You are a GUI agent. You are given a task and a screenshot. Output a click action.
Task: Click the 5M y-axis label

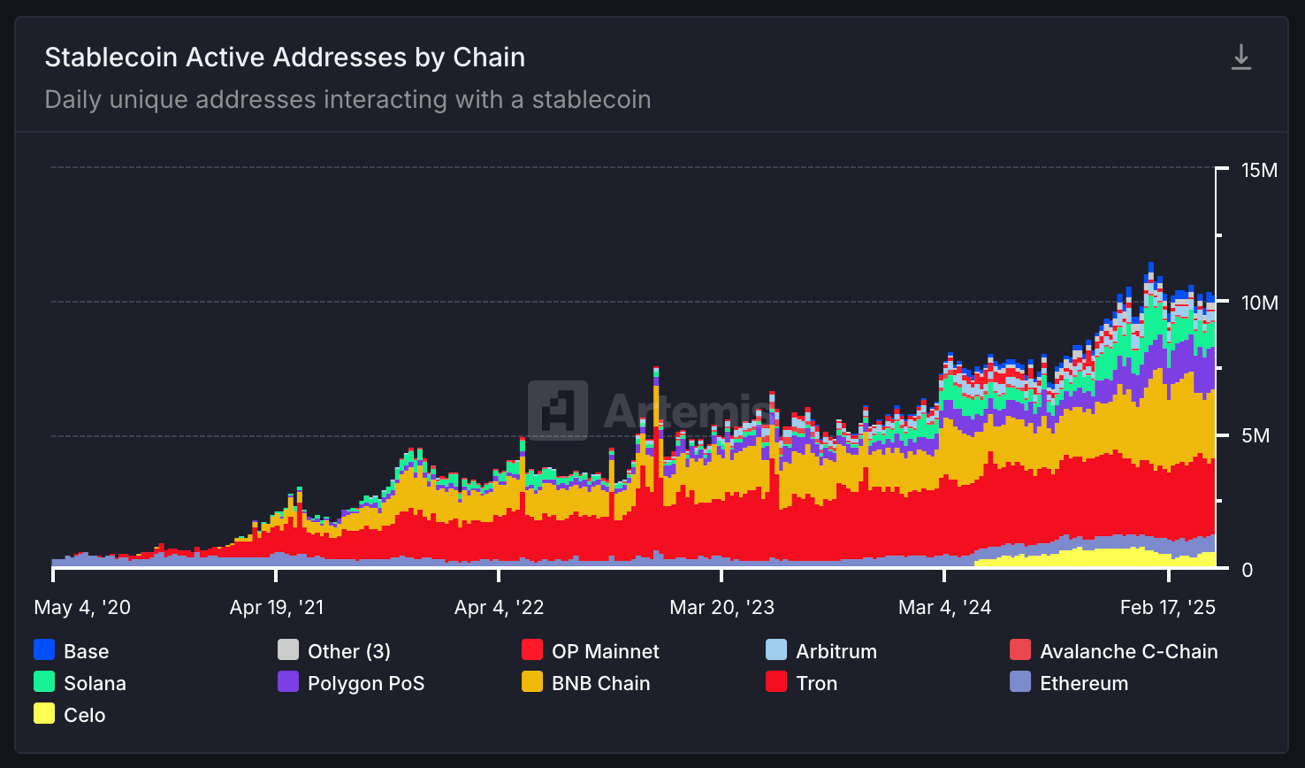coord(1254,437)
